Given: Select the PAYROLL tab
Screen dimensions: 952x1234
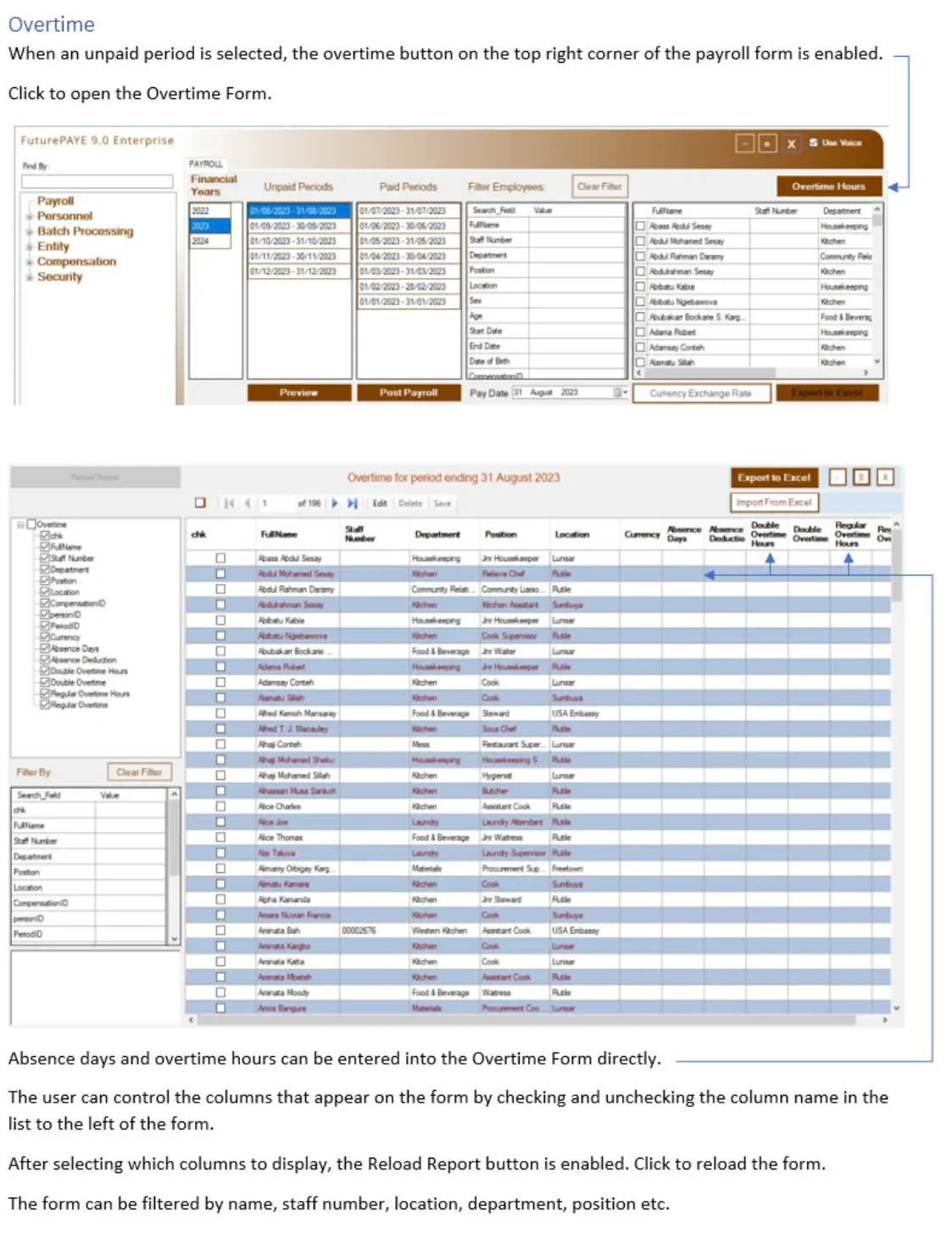Looking at the screenshot, I should (x=206, y=164).
